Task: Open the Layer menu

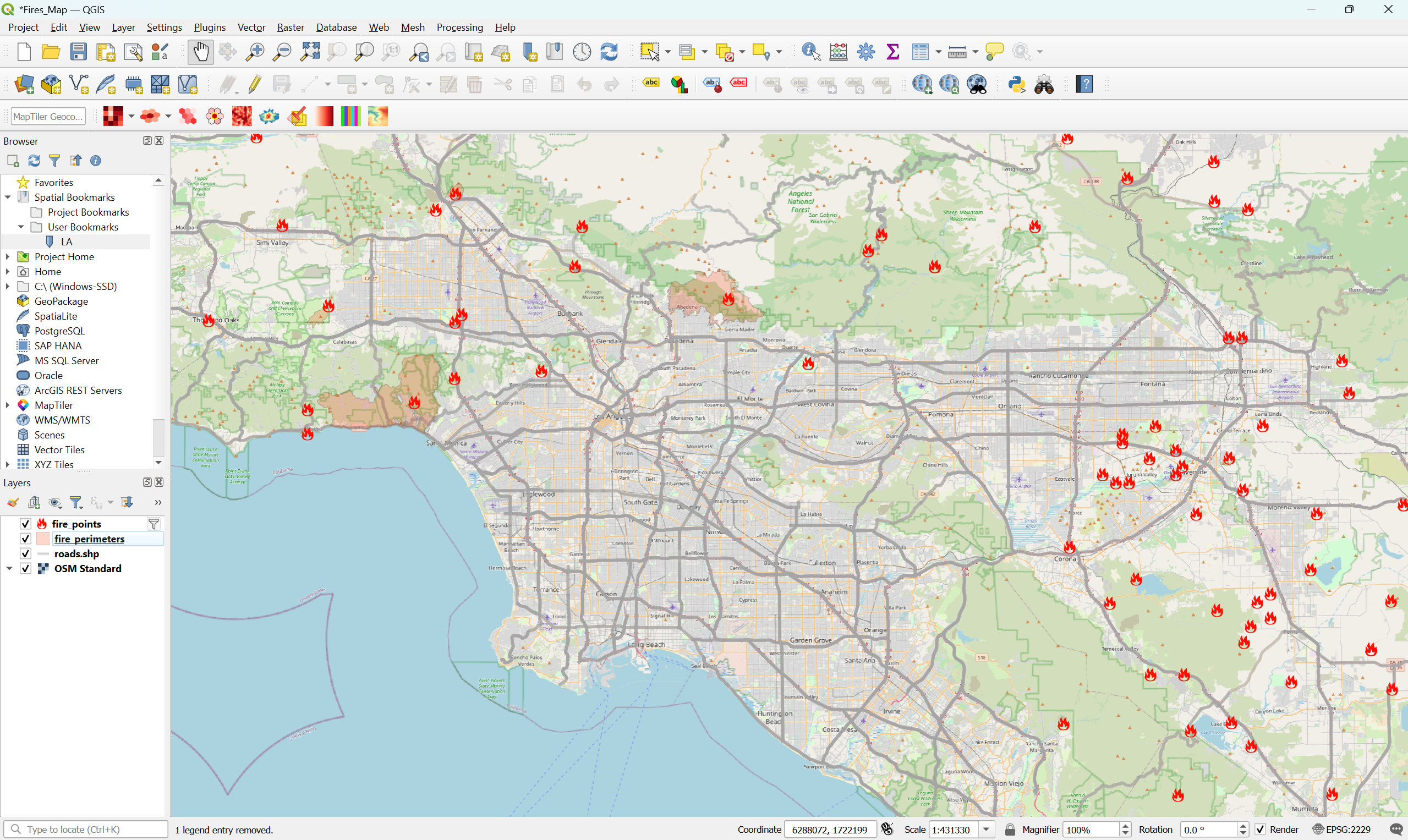Action: coord(123,27)
